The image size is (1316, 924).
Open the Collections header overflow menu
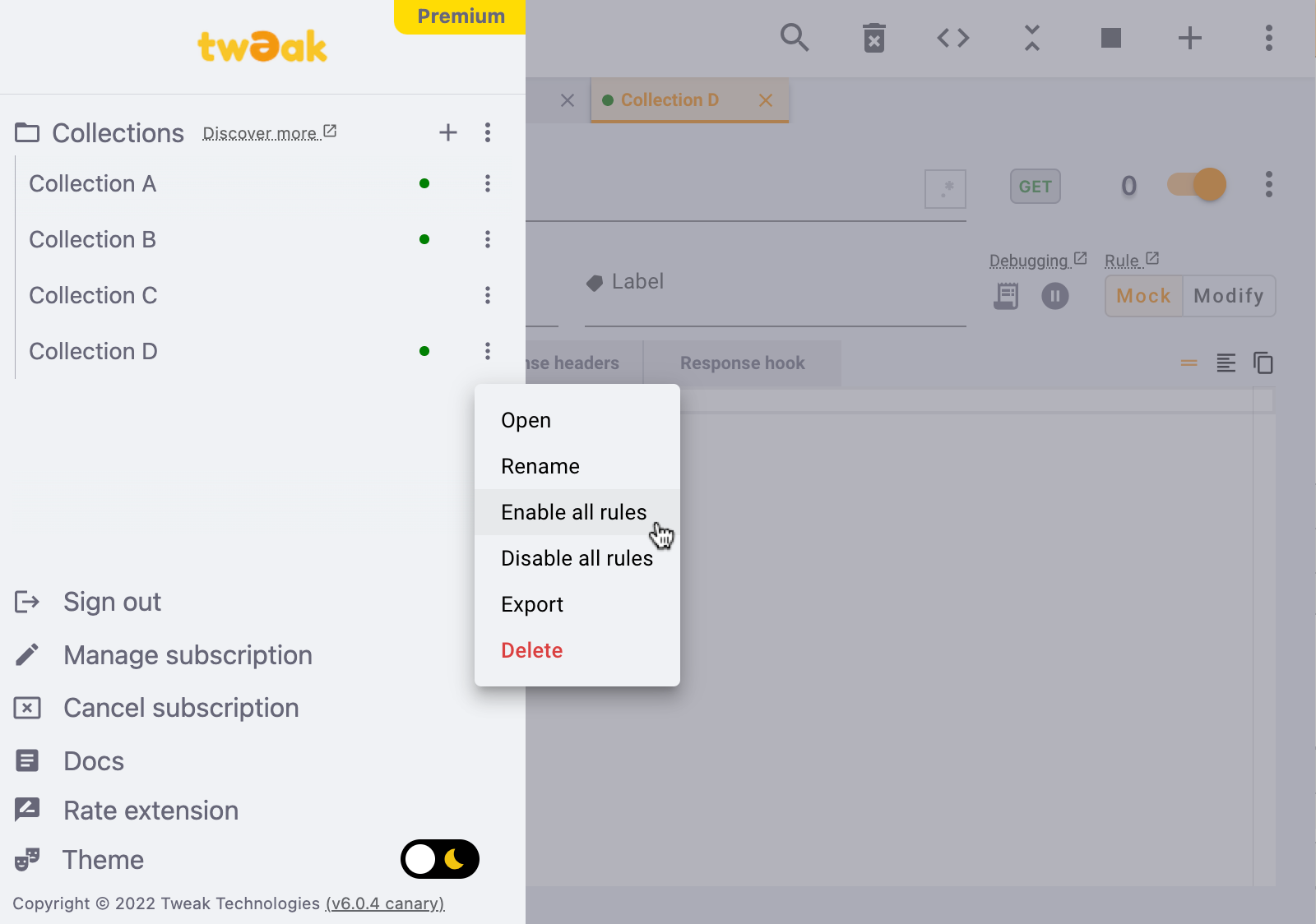[x=487, y=132]
